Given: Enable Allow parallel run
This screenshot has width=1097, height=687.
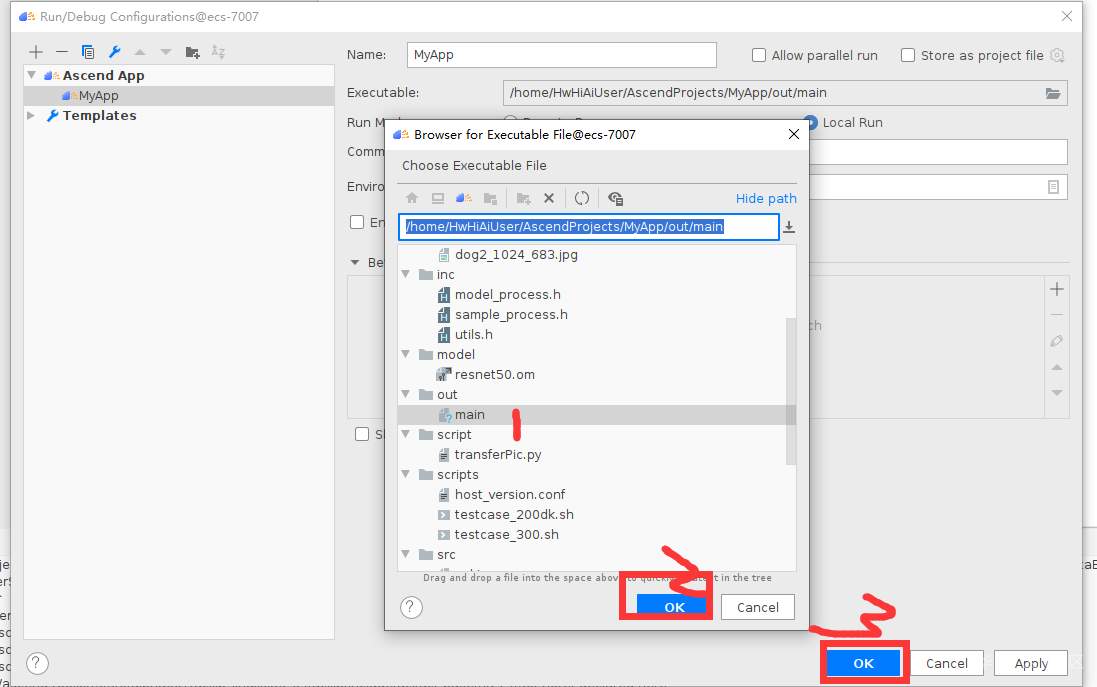Looking at the screenshot, I should coord(758,55).
